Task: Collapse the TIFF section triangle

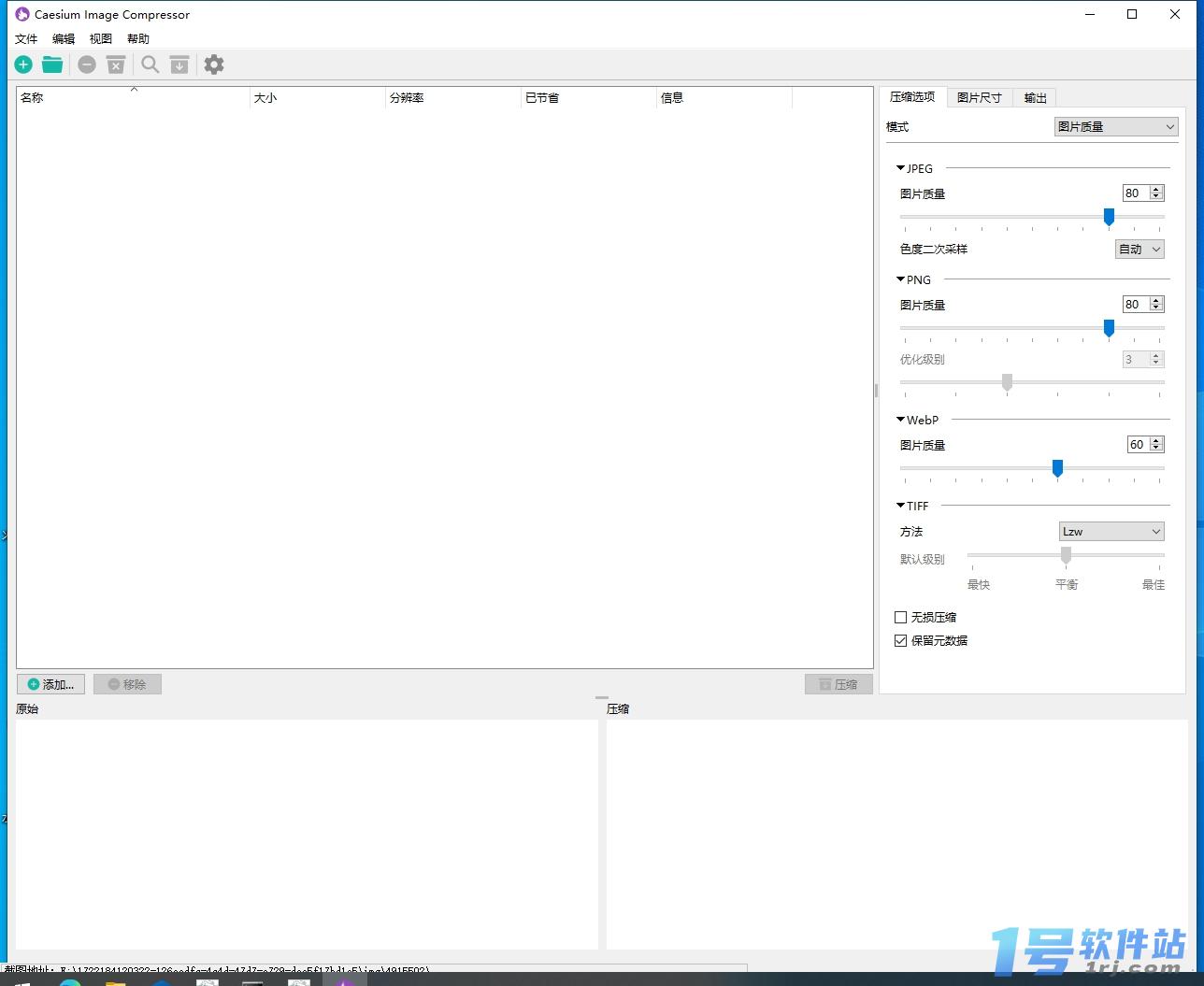Action: pyautogui.click(x=900, y=506)
